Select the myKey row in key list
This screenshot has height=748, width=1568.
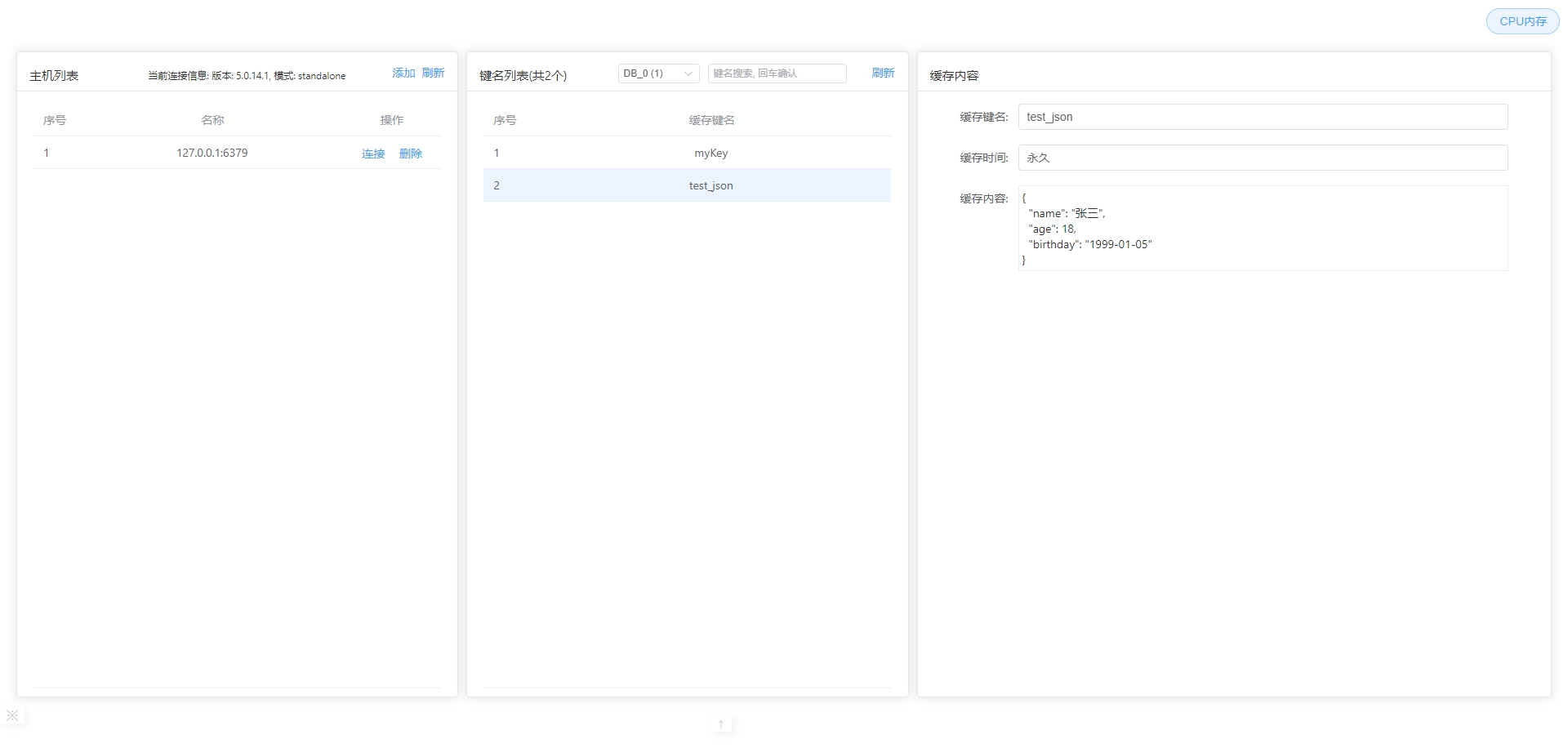(710, 153)
